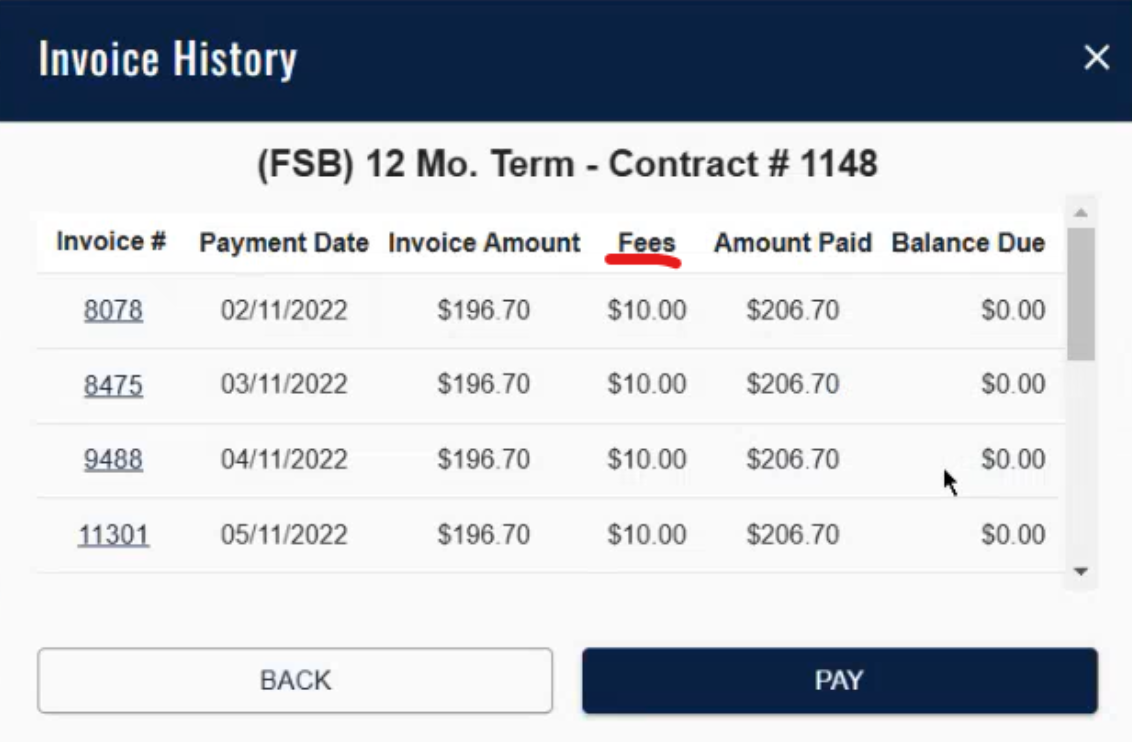Click the Balance Due column header
Viewport: 1132px width, 742px height.
pyautogui.click(x=968, y=243)
